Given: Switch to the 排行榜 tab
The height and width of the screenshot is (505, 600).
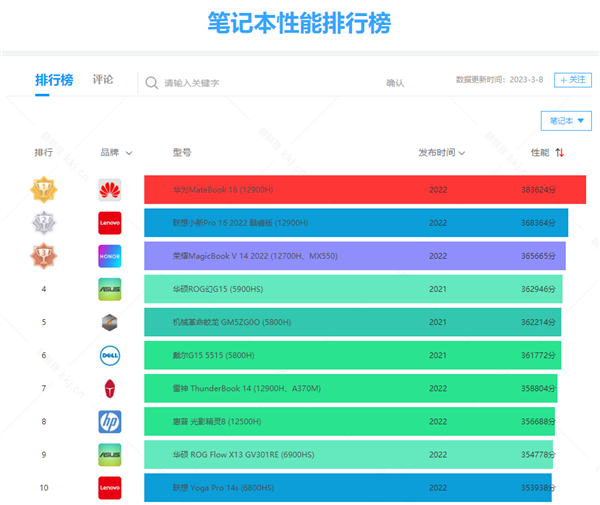Looking at the screenshot, I should (x=54, y=80).
